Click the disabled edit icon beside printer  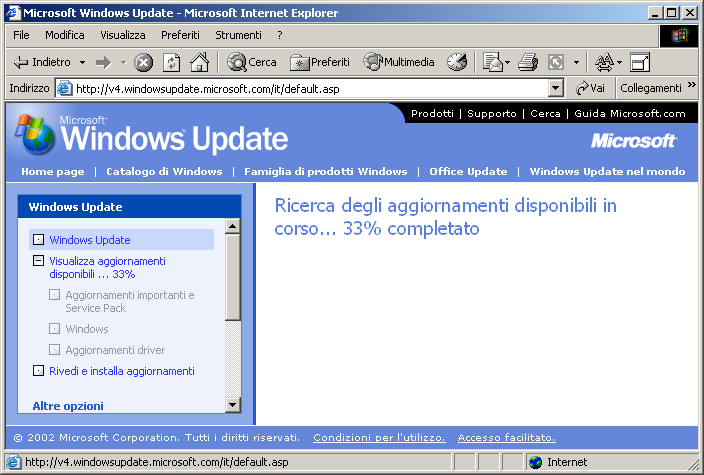click(x=556, y=62)
